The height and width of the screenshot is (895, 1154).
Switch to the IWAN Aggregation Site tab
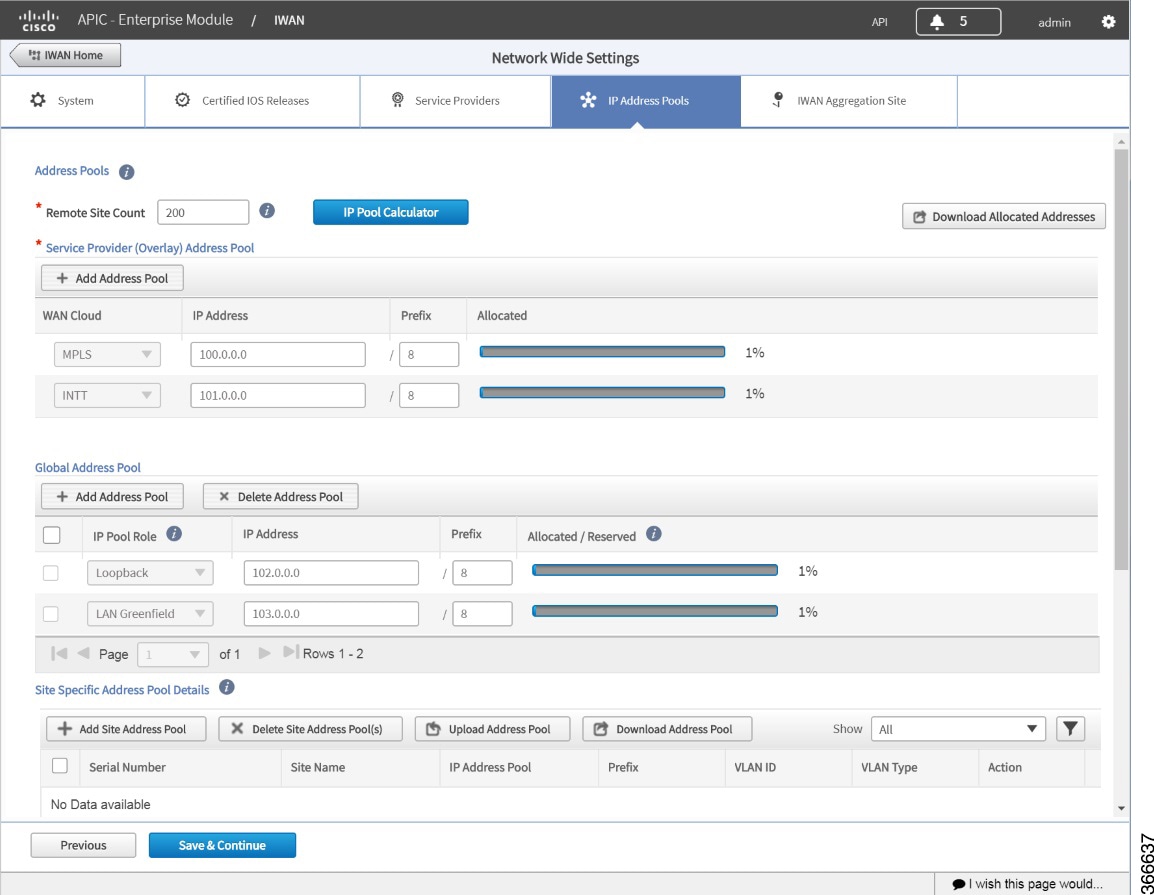849,101
